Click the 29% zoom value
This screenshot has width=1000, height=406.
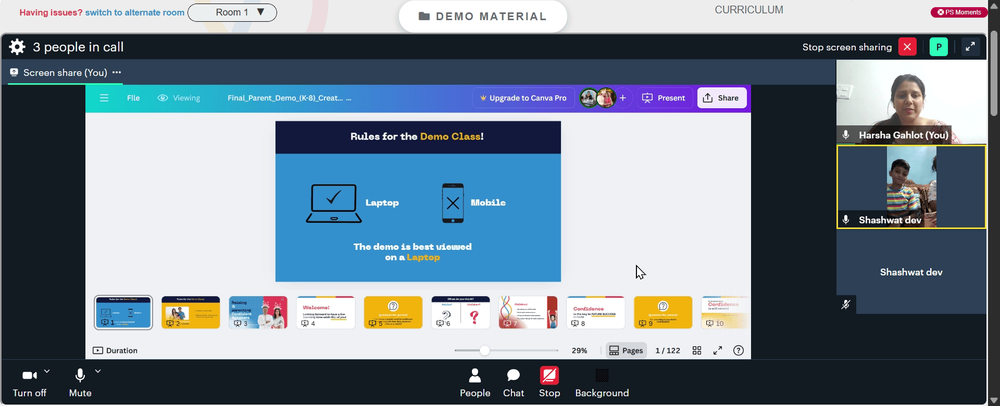click(579, 351)
